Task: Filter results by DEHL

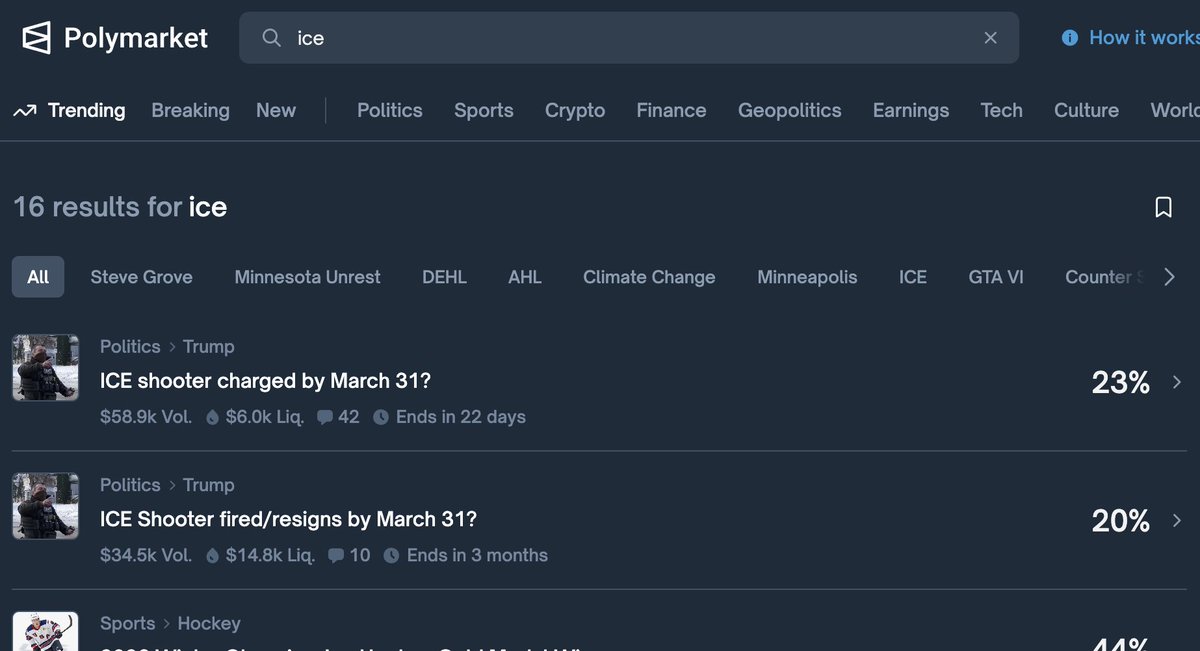Action: 444,277
